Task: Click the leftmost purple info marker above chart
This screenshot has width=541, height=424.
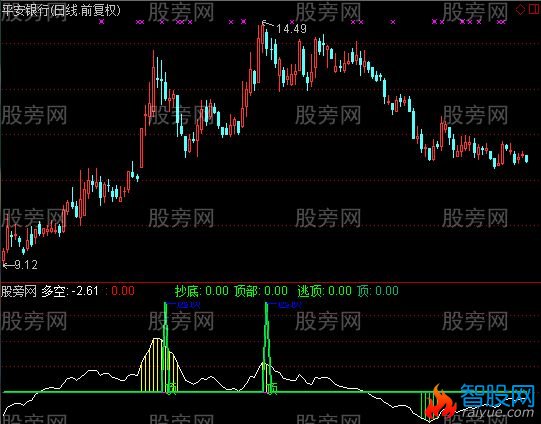Action: pos(101,22)
